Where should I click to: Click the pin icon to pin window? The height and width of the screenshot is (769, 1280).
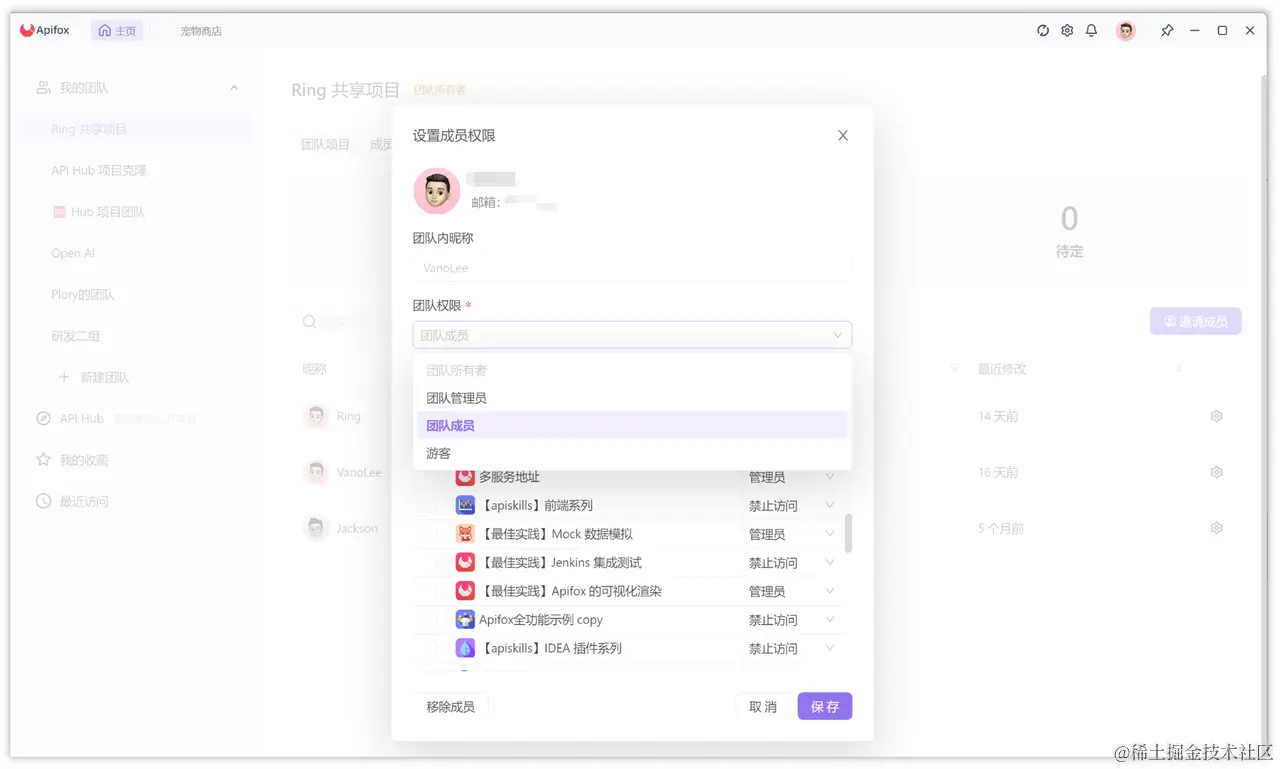tap(1167, 30)
